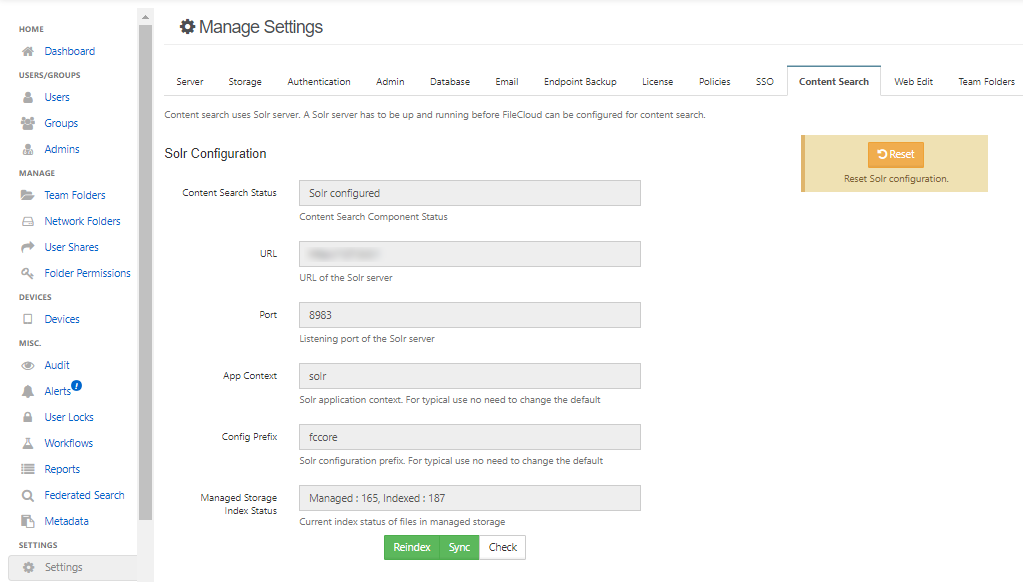Select the Endpoint Backup tab
Viewport: 1023px width, 582px height.
[x=580, y=82]
